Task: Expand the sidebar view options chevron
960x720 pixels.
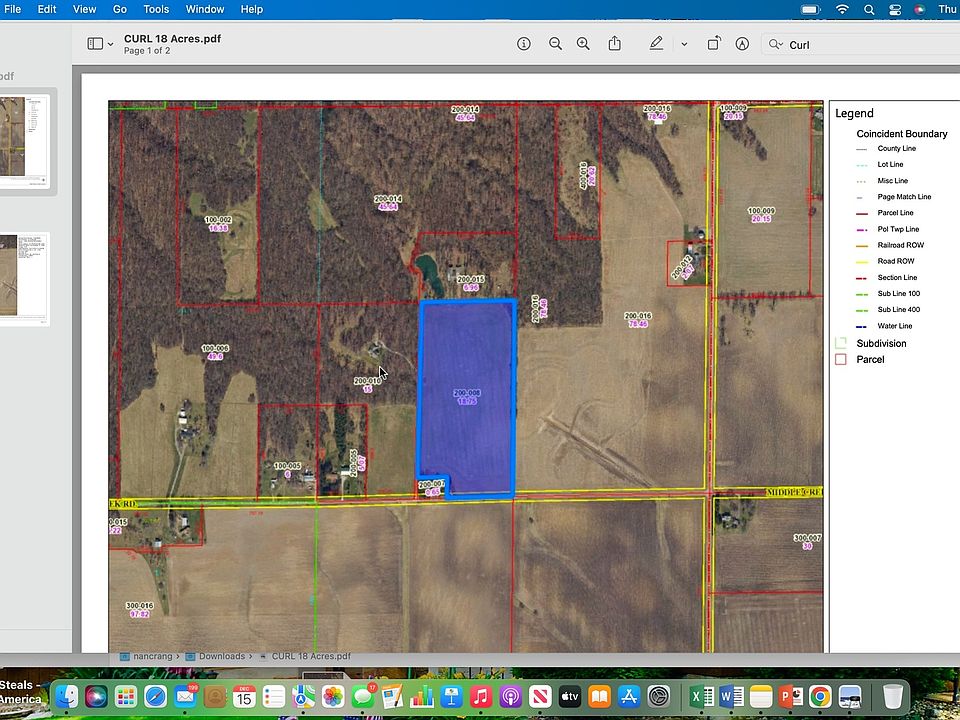Action: click(x=111, y=45)
